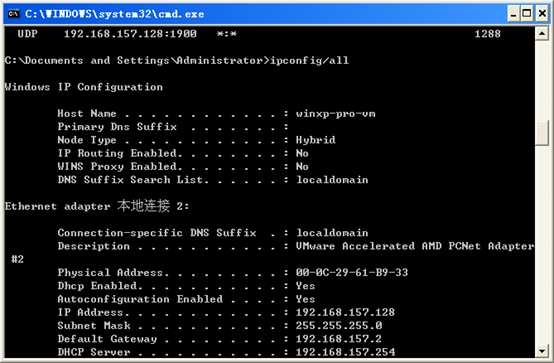
Task: Click the Physical Address 00-0C-29-61-B9-33
Action: point(352,272)
